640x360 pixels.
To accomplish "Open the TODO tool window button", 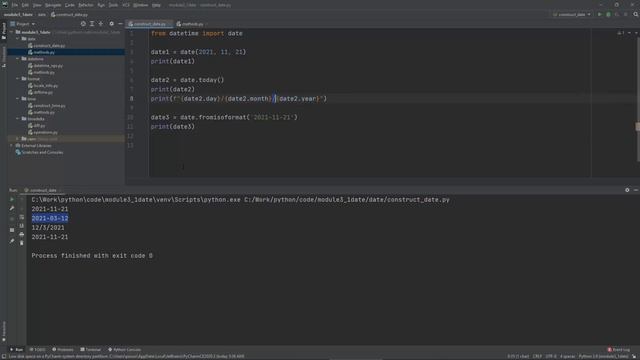I will point(38,350).
